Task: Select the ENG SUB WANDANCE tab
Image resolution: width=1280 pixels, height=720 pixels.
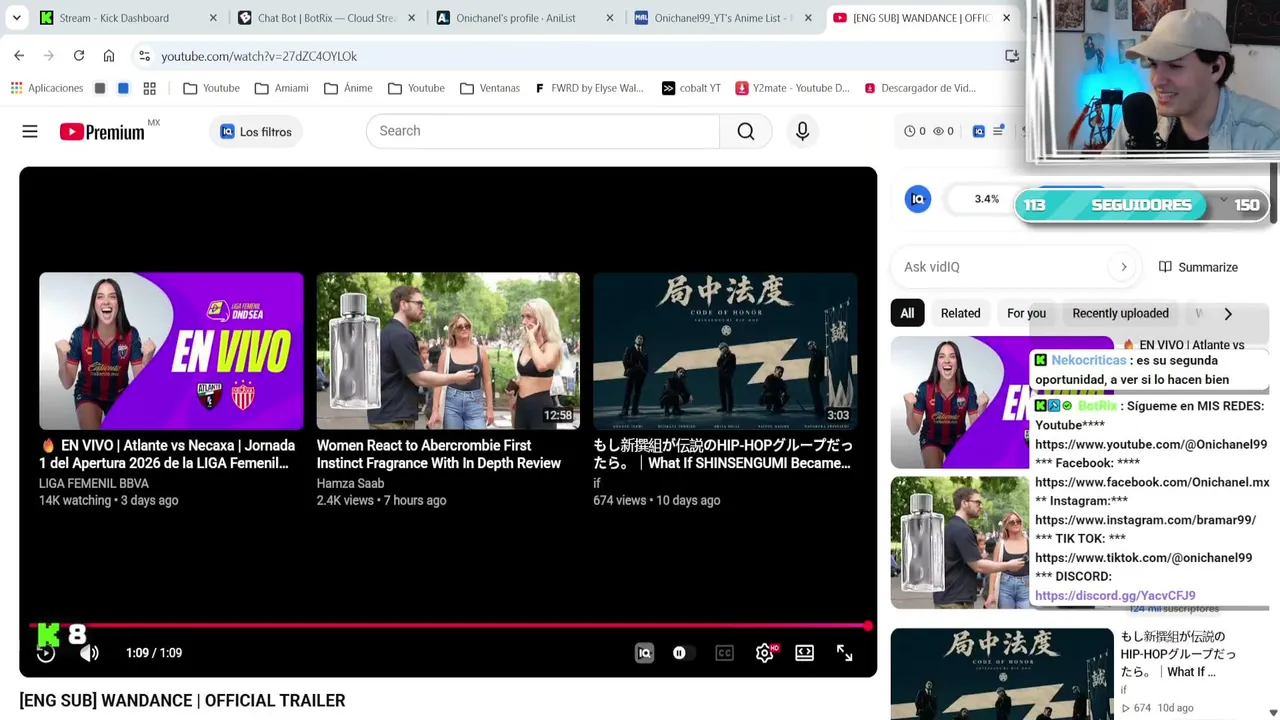Action: click(921, 18)
